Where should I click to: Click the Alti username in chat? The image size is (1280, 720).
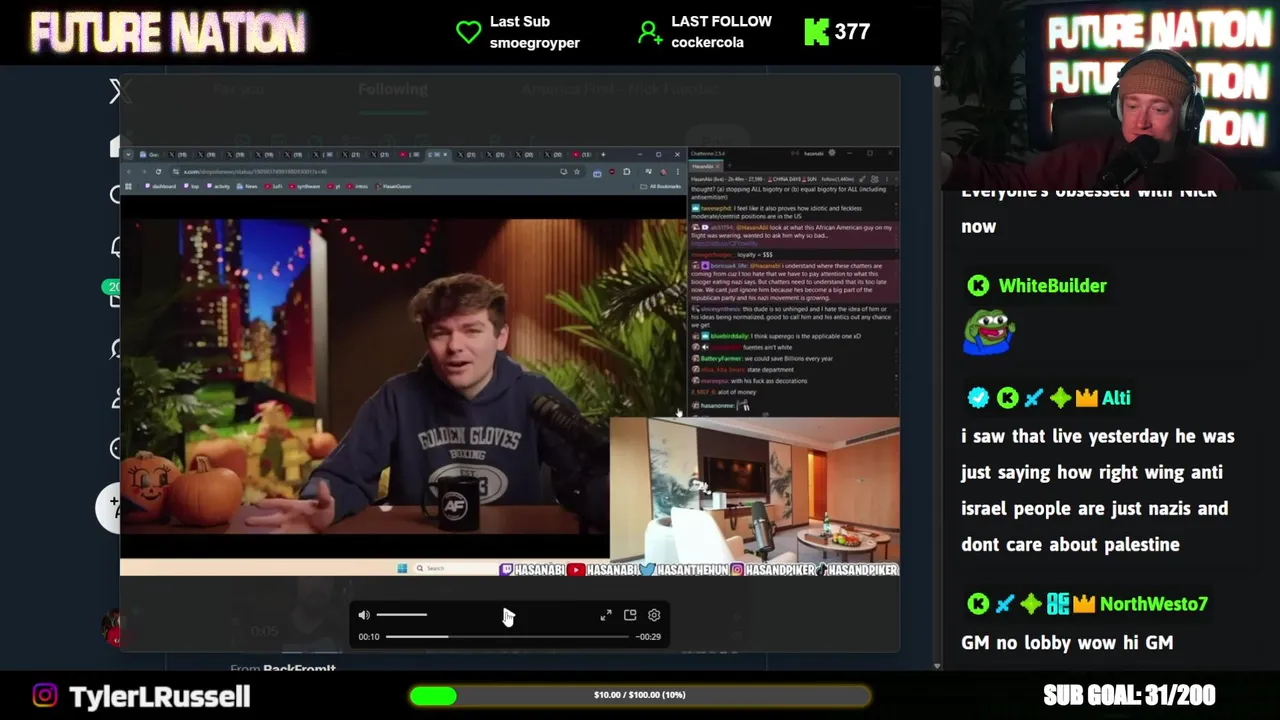[1116, 398]
